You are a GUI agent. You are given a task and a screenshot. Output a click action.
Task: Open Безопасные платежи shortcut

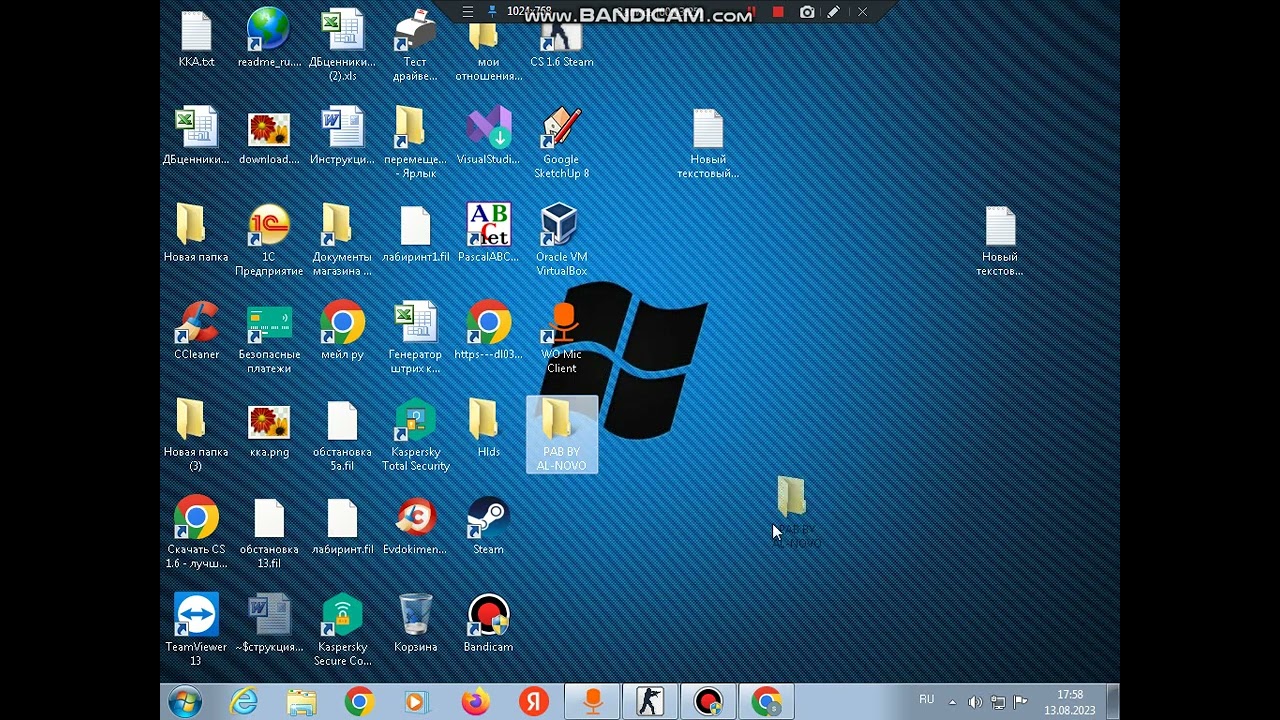click(269, 339)
